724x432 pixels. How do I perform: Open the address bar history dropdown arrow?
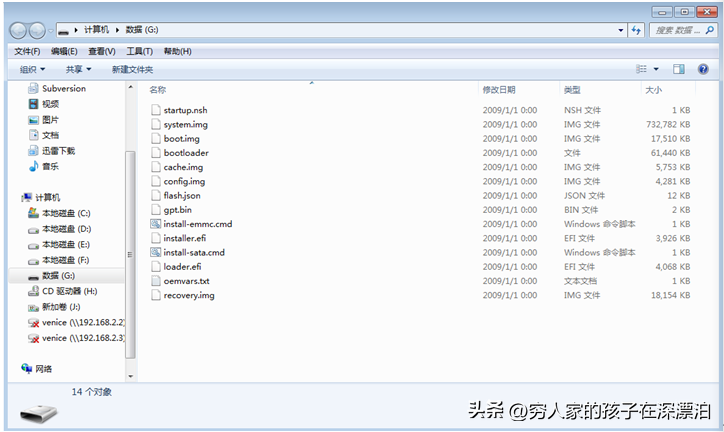click(x=621, y=30)
